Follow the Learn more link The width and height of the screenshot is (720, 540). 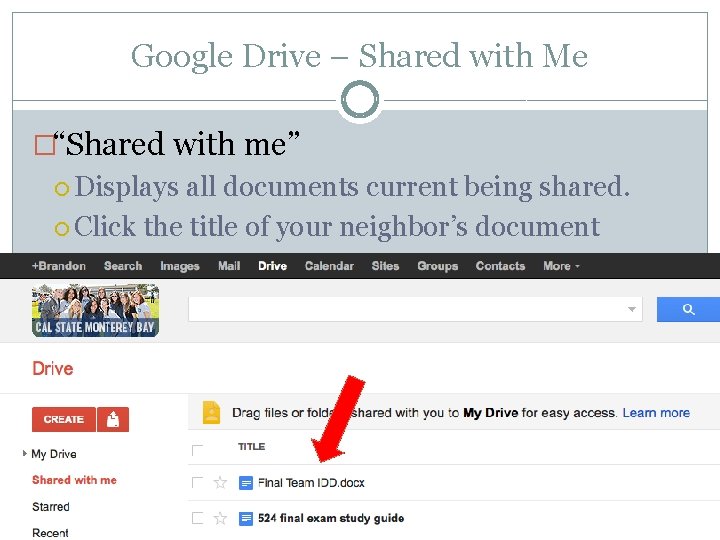point(656,413)
